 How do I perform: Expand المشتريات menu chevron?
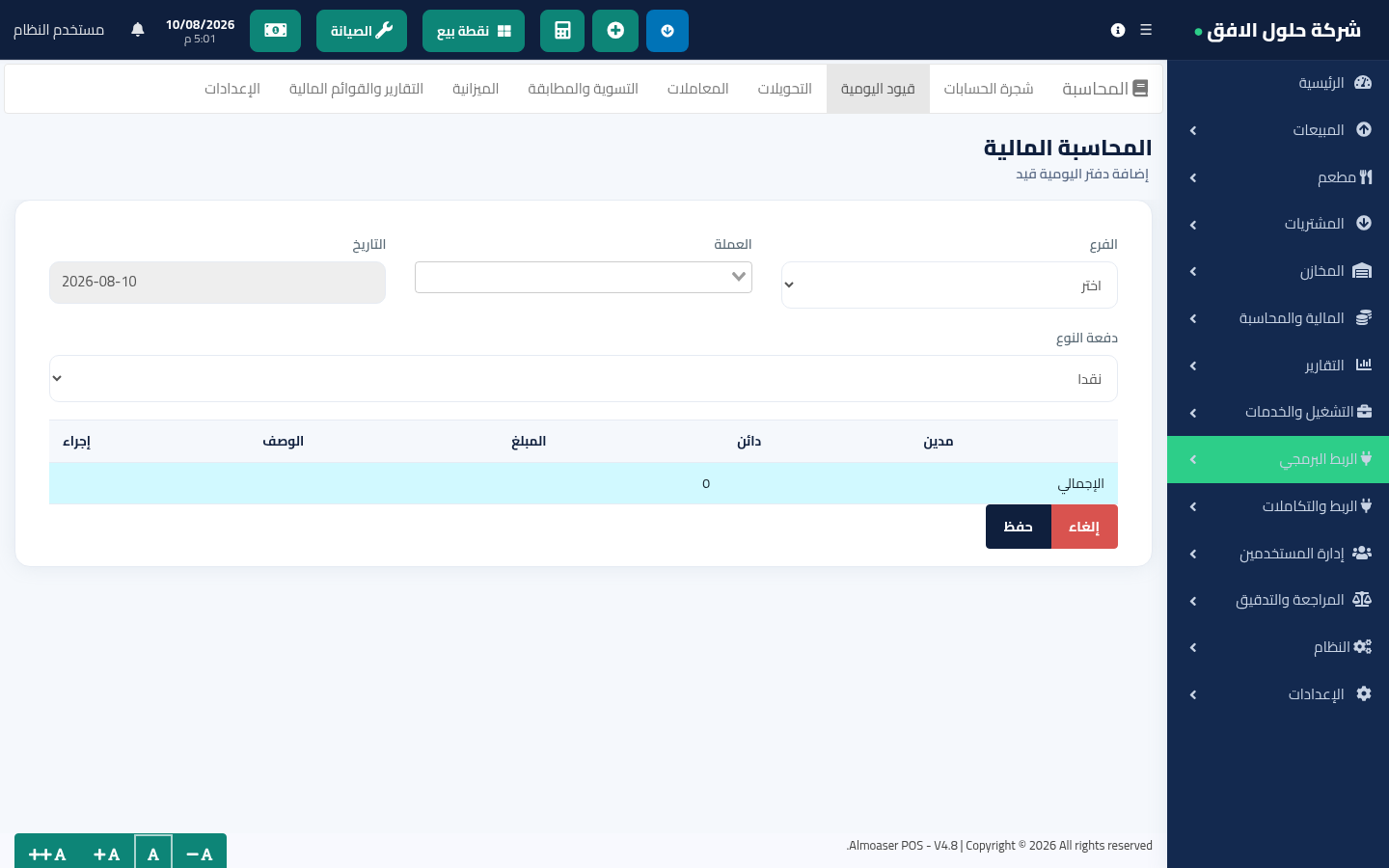click(x=1193, y=225)
